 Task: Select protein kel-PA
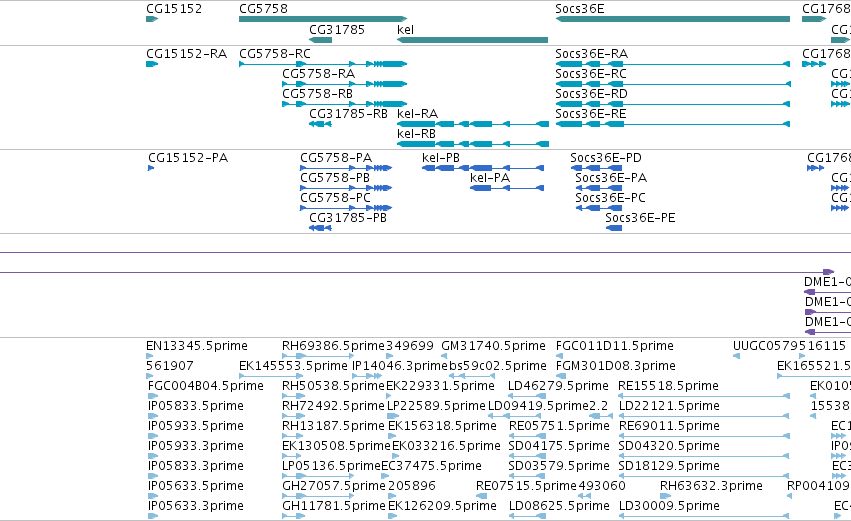click(490, 178)
